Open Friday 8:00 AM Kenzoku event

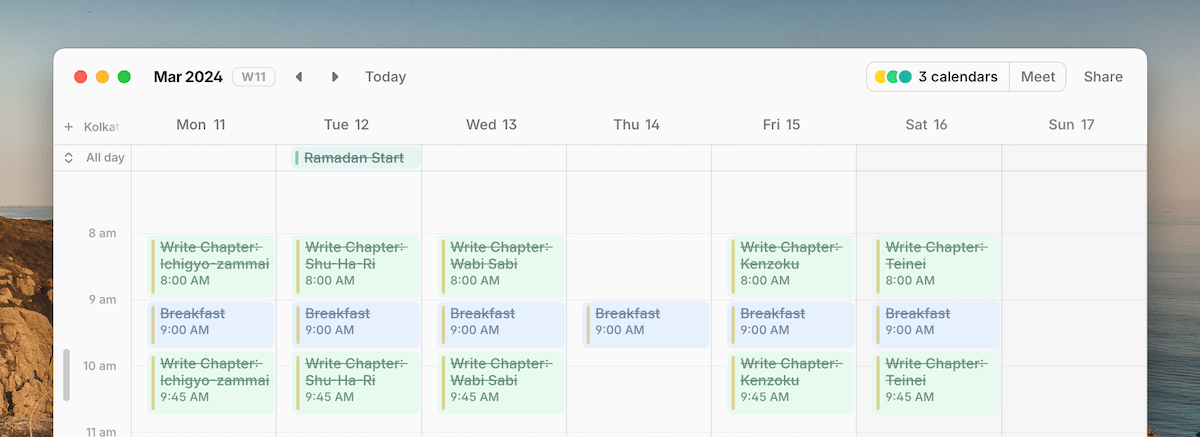(x=790, y=265)
